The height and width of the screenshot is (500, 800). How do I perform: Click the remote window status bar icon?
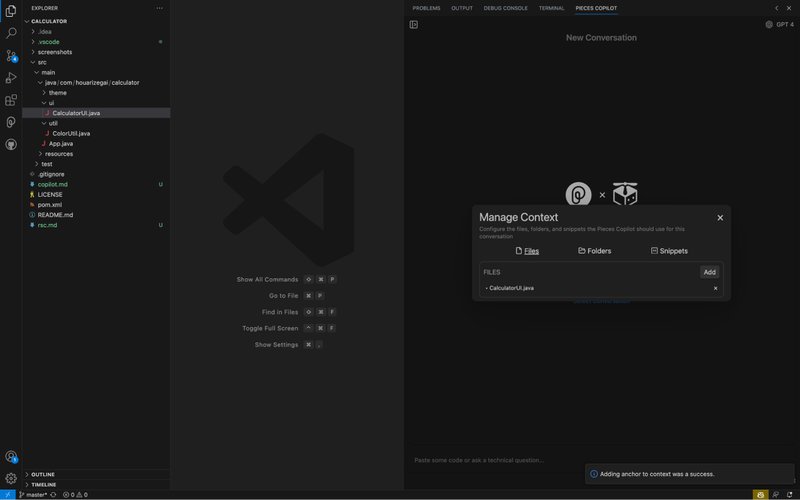(8, 495)
